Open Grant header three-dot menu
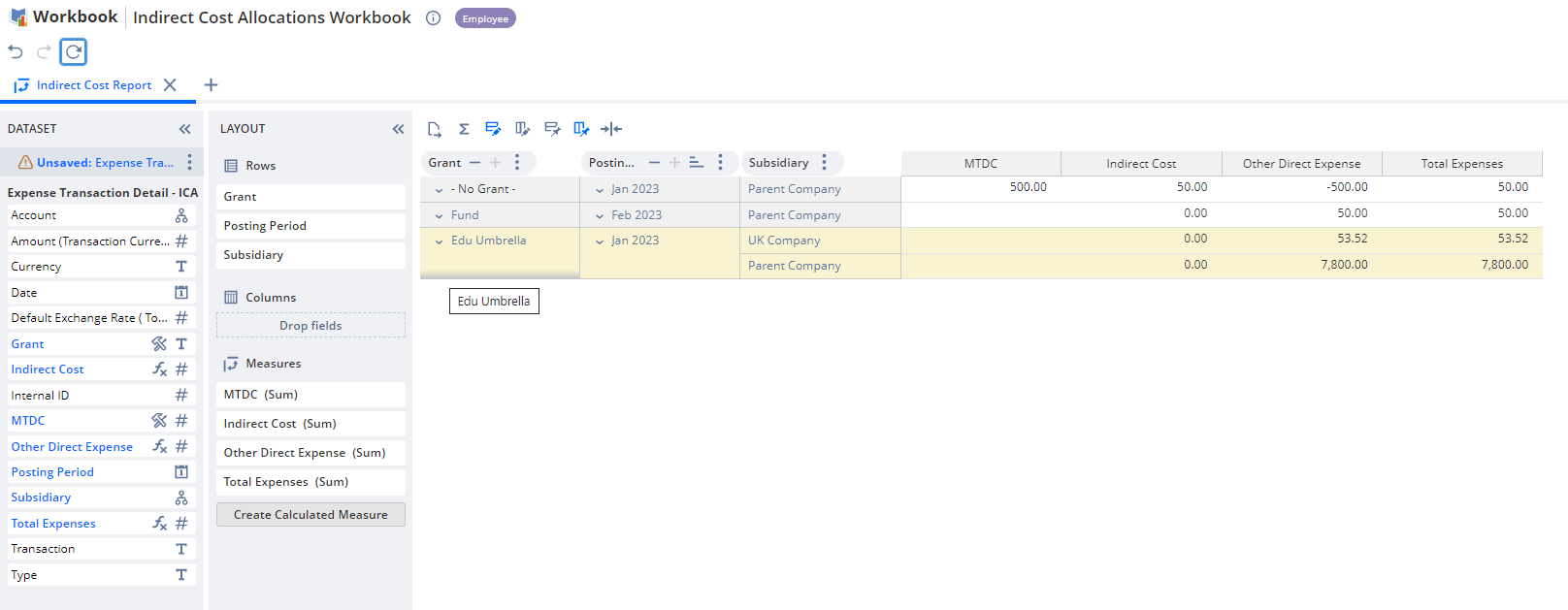This screenshot has height=610, width=1568. click(x=517, y=162)
